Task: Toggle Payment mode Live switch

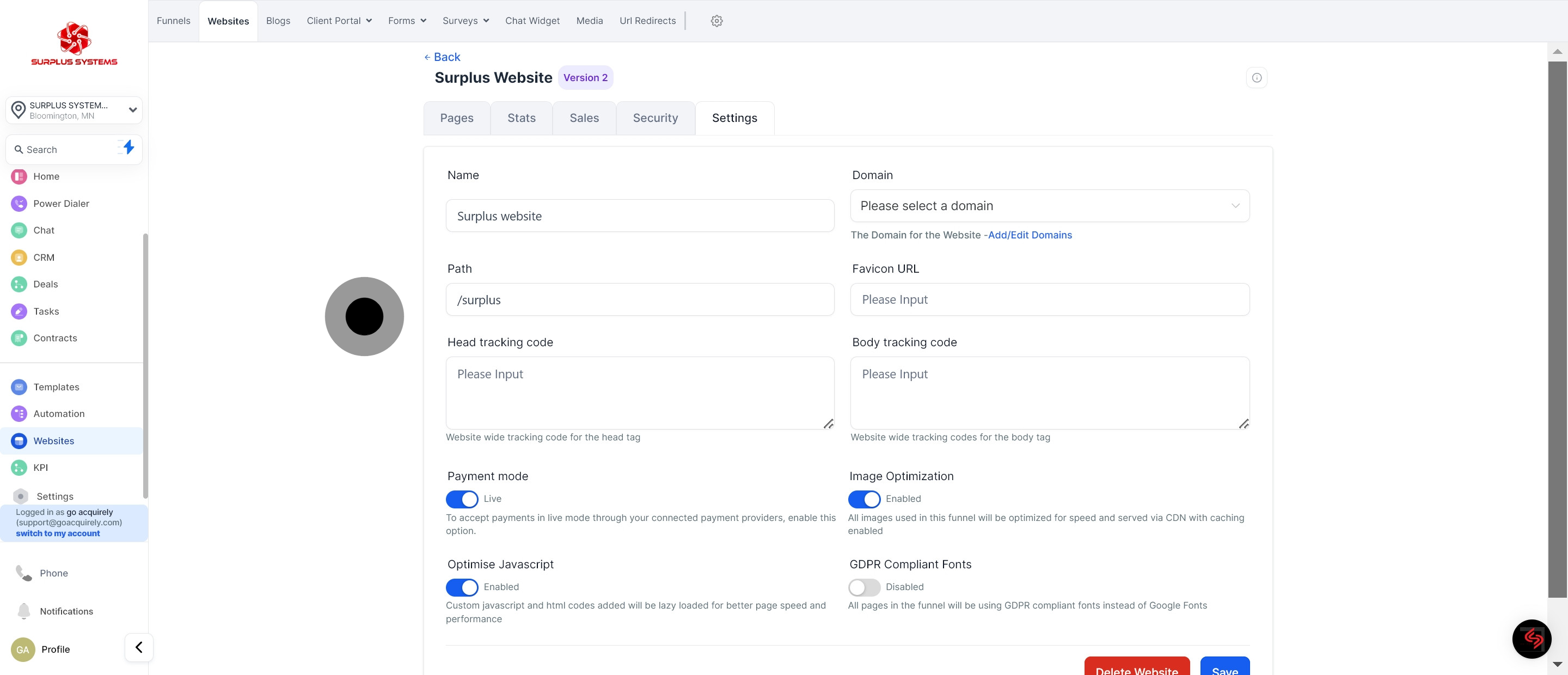Action: (462, 499)
